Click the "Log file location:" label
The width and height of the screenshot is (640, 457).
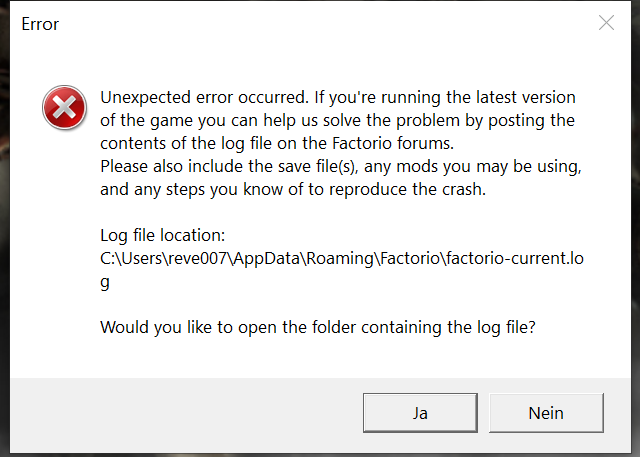(x=163, y=236)
